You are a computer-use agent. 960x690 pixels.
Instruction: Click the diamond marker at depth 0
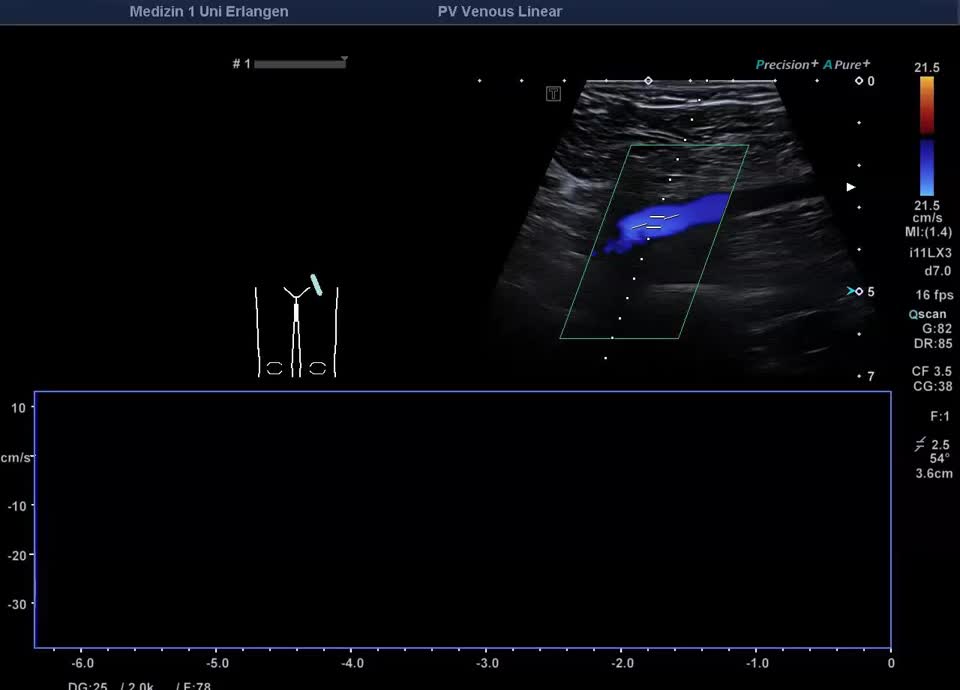(x=858, y=81)
